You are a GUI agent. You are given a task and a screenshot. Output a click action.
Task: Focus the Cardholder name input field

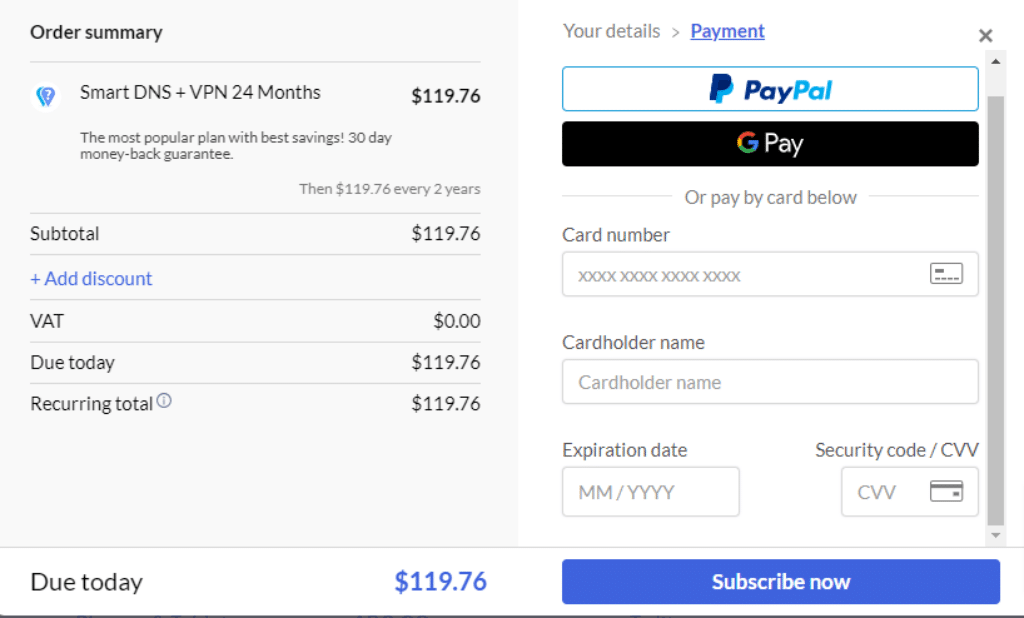pos(771,382)
